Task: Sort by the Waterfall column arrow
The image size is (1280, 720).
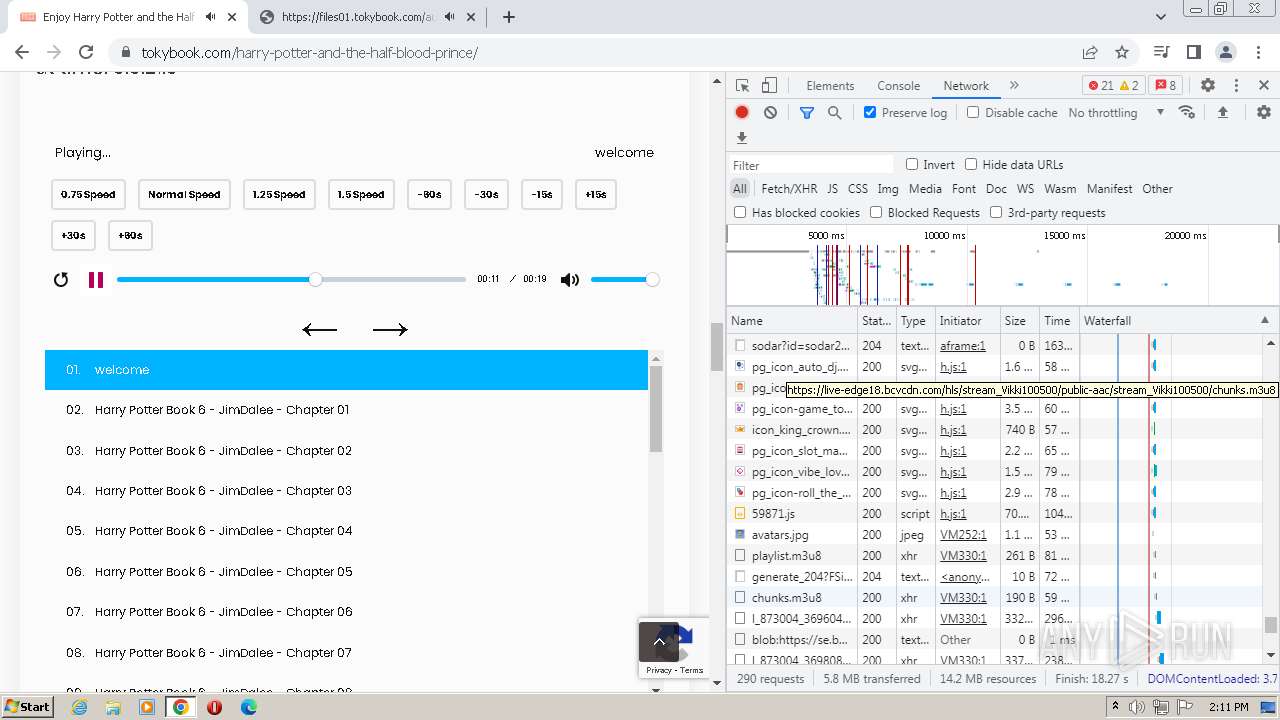Action: pyautogui.click(x=1264, y=320)
